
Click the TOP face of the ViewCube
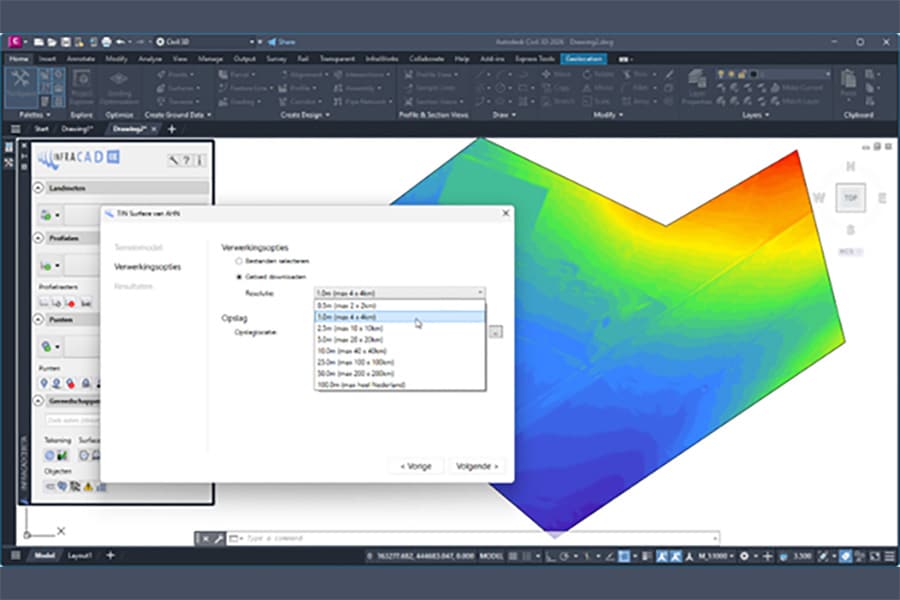click(850, 198)
